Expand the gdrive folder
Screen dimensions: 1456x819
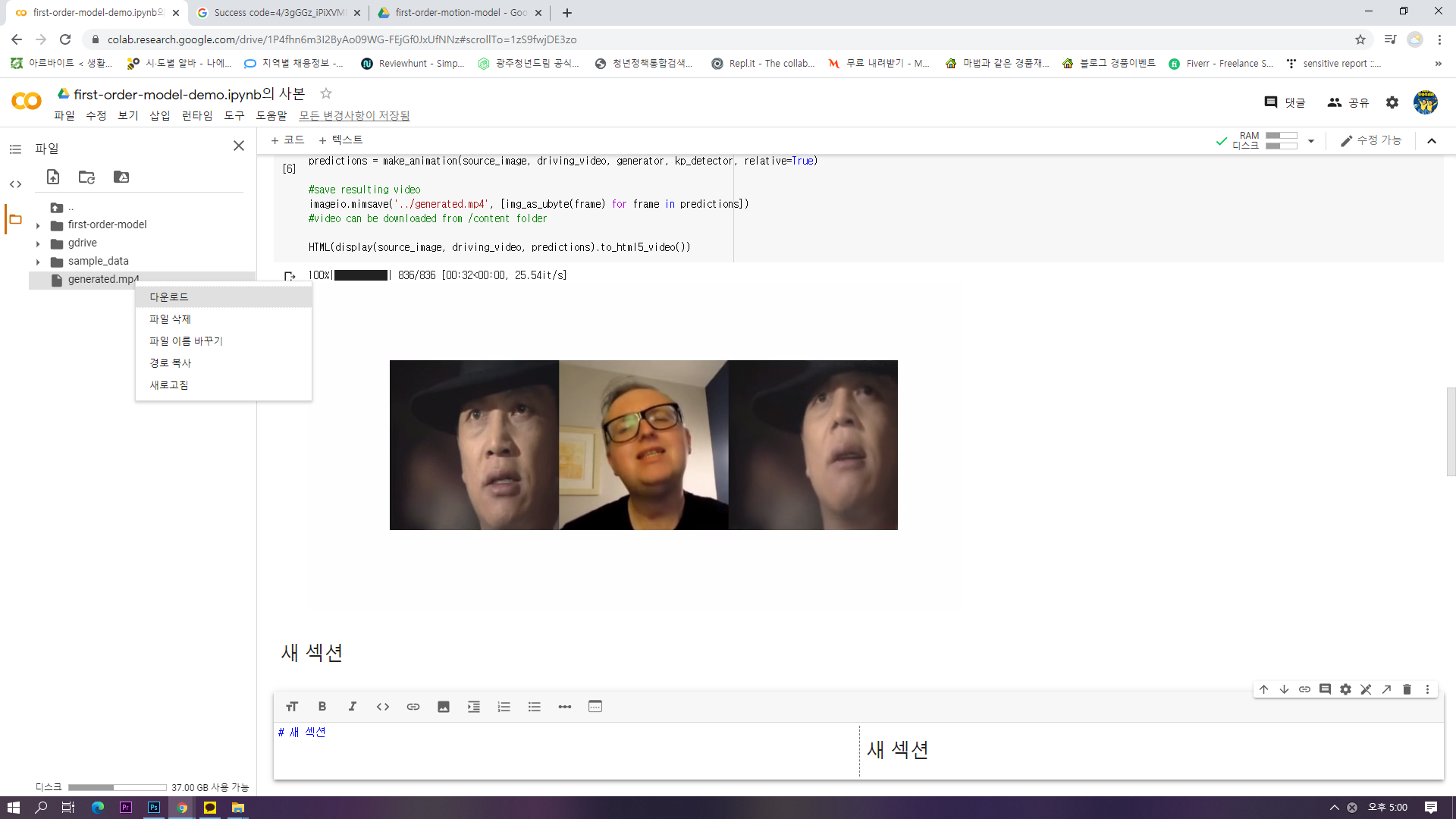(x=38, y=243)
